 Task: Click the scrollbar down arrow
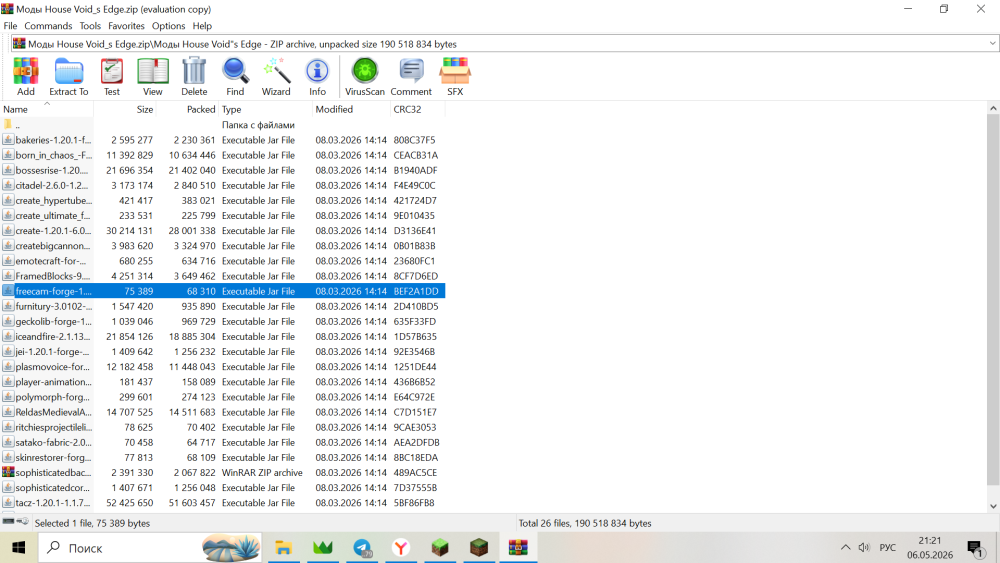[993, 506]
